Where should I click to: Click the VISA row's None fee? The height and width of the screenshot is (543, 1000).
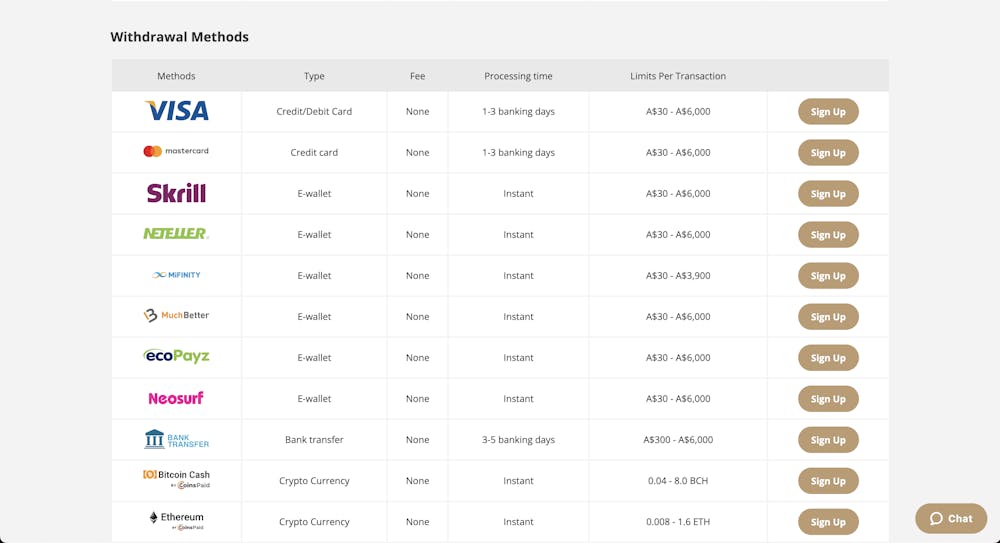[417, 111]
